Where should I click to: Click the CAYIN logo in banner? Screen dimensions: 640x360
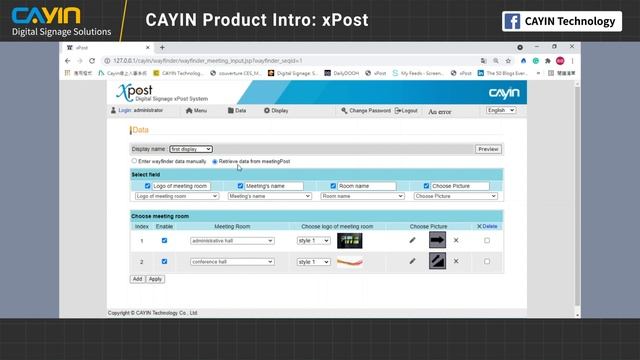[x=504, y=93]
